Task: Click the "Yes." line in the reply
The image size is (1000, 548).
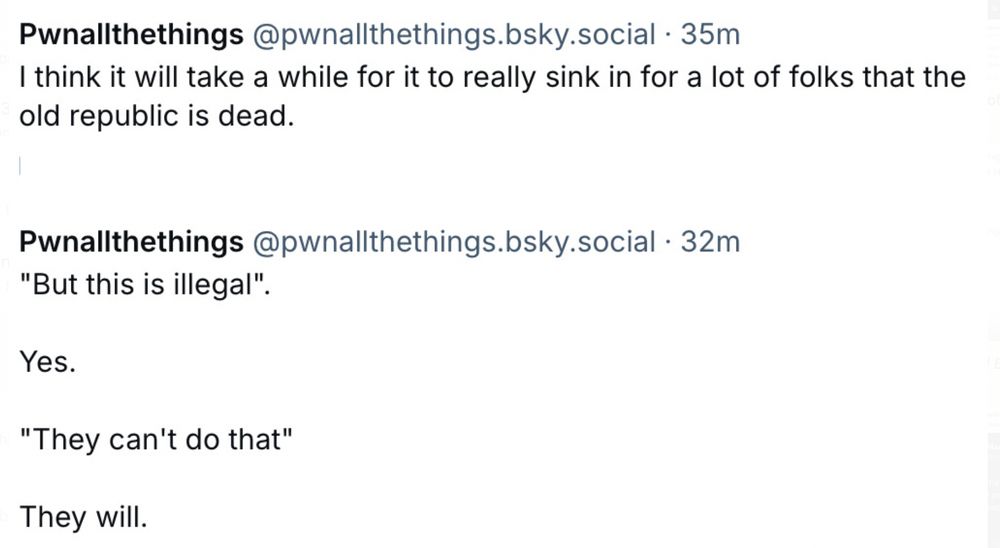Action: (x=48, y=362)
